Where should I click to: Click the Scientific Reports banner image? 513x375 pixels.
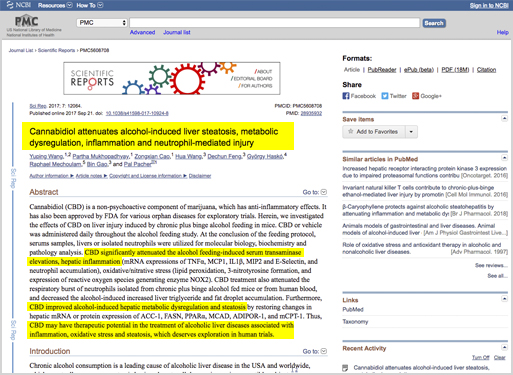coord(172,78)
